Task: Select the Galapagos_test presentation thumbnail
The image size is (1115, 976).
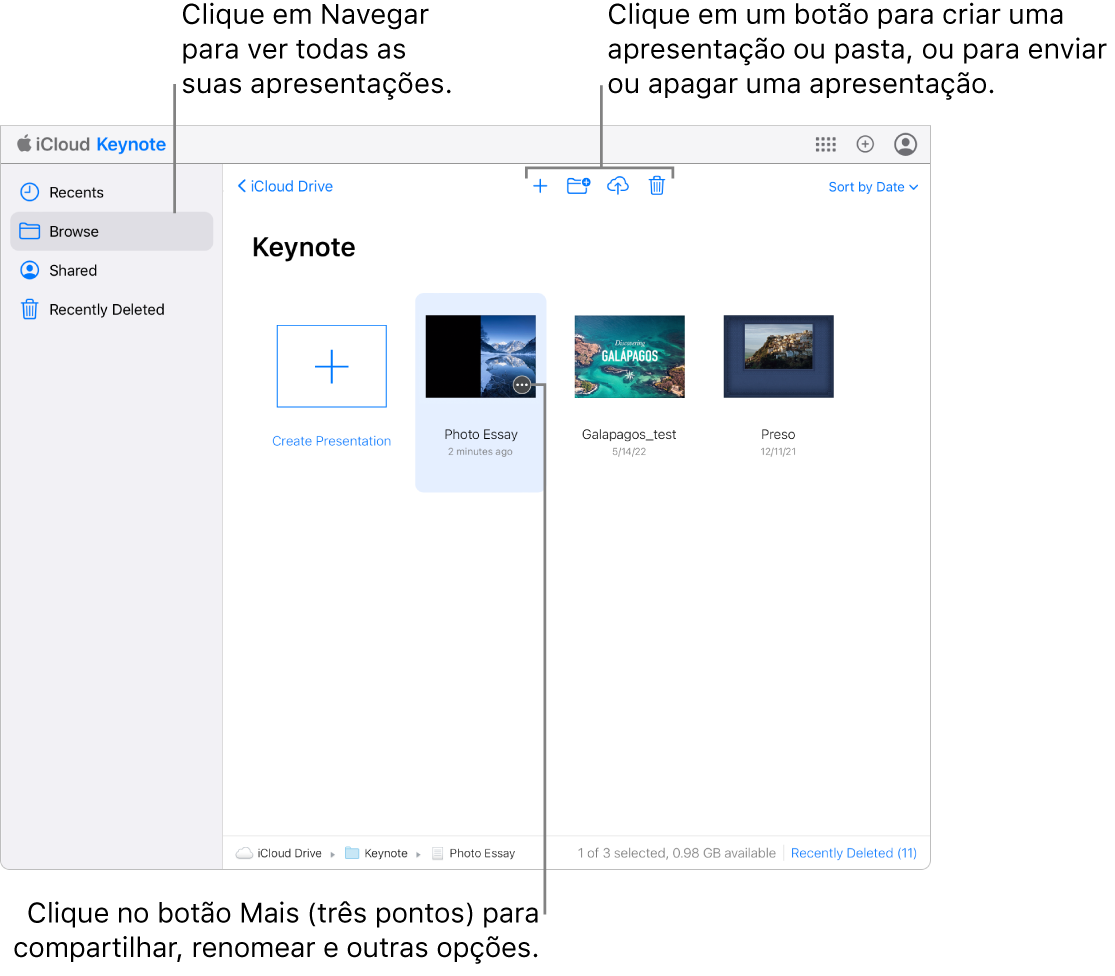Action: point(629,356)
